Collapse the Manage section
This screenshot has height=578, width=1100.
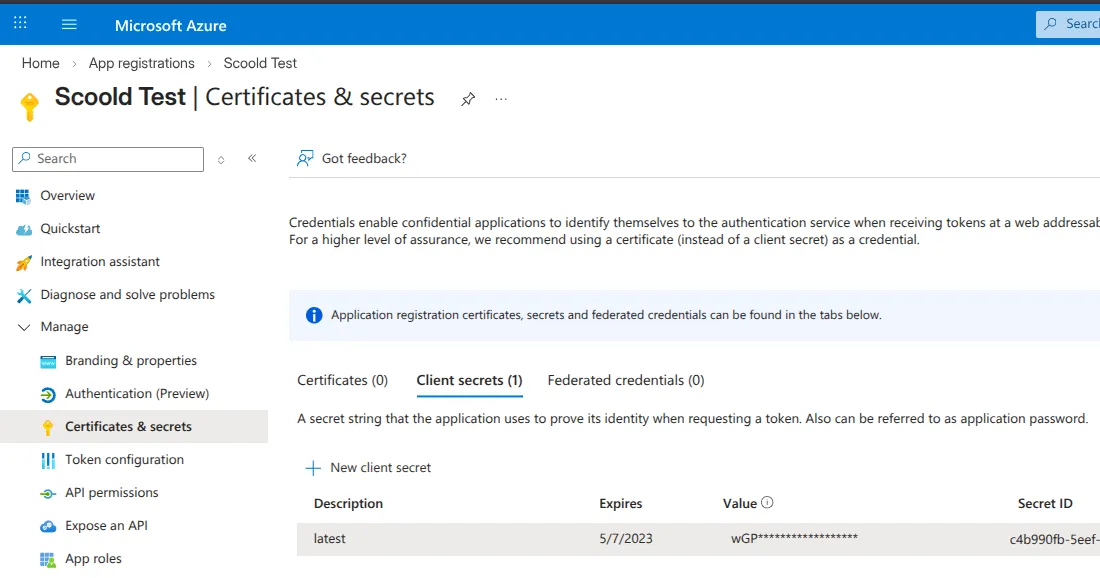pos(24,327)
